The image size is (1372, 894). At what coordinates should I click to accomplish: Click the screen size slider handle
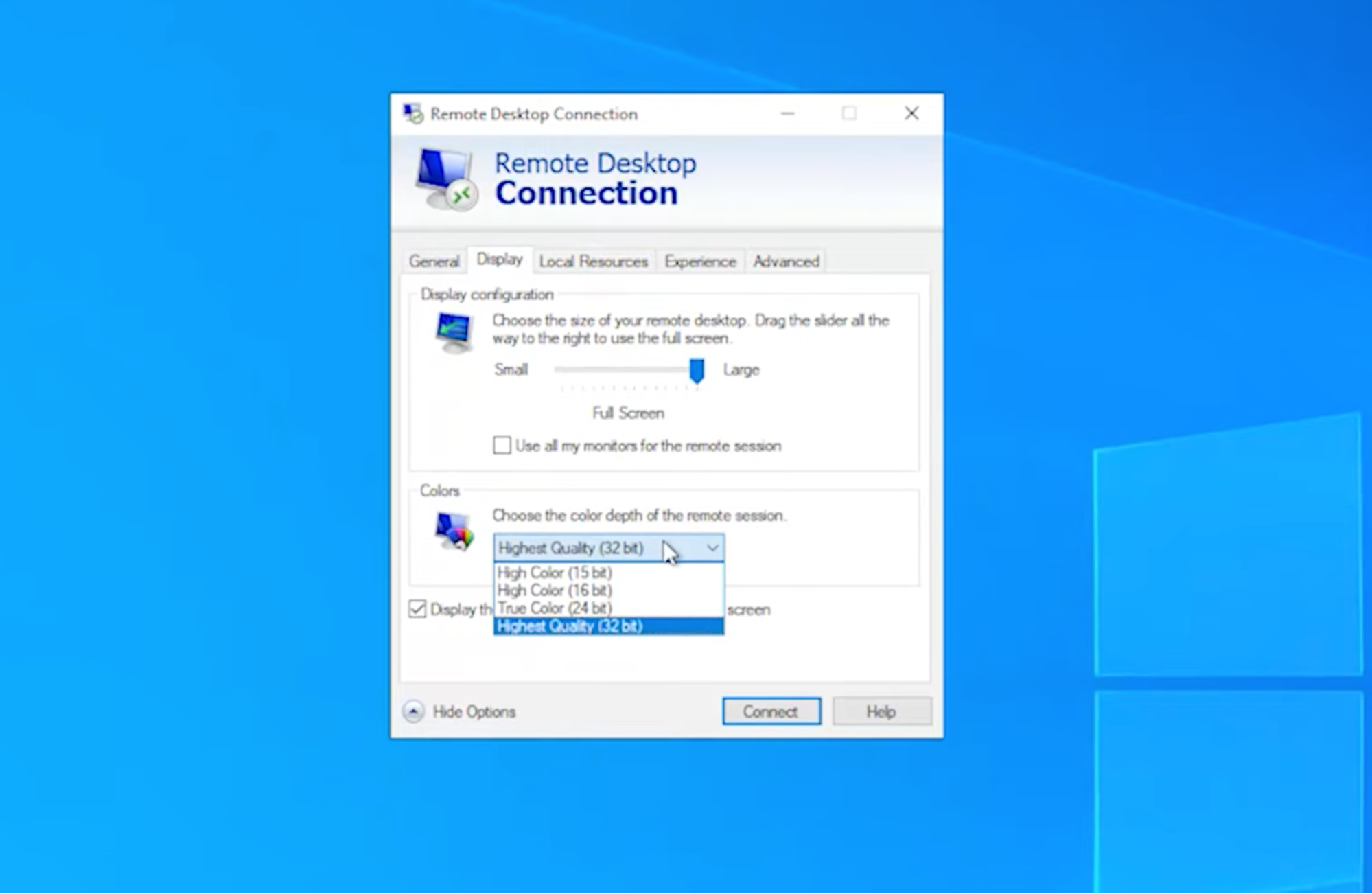[697, 370]
